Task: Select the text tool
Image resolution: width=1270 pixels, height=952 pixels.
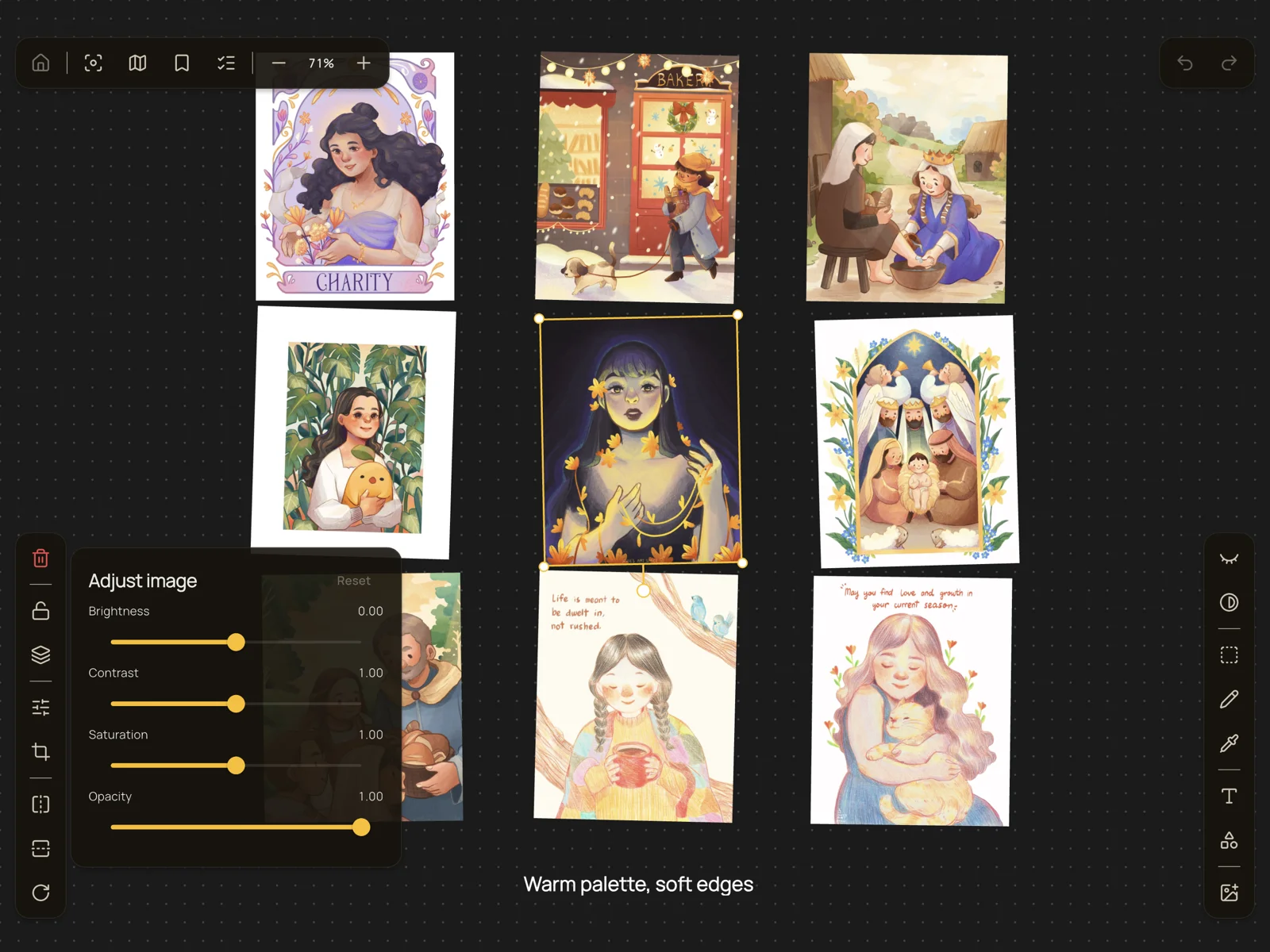Action: (x=1229, y=796)
